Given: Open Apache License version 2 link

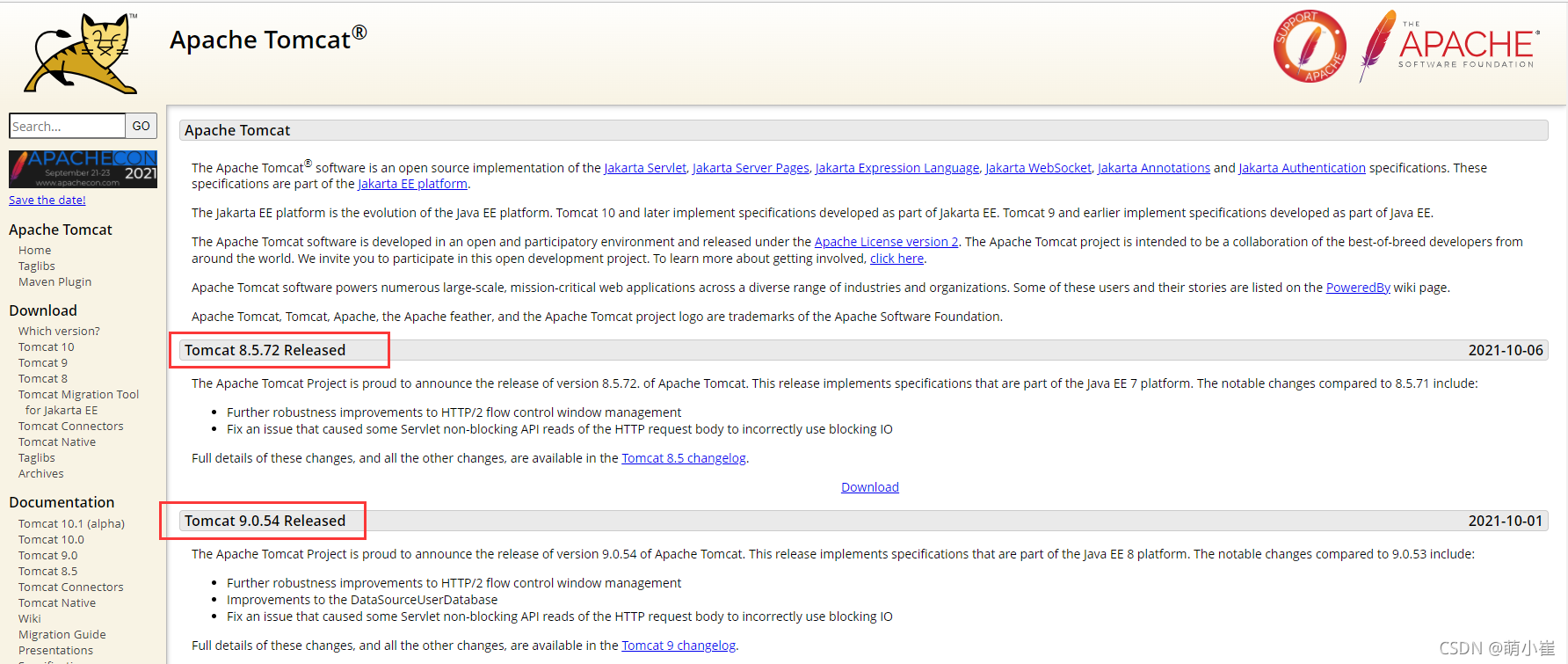Looking at the screenshot, I should [x=887, y=242].
